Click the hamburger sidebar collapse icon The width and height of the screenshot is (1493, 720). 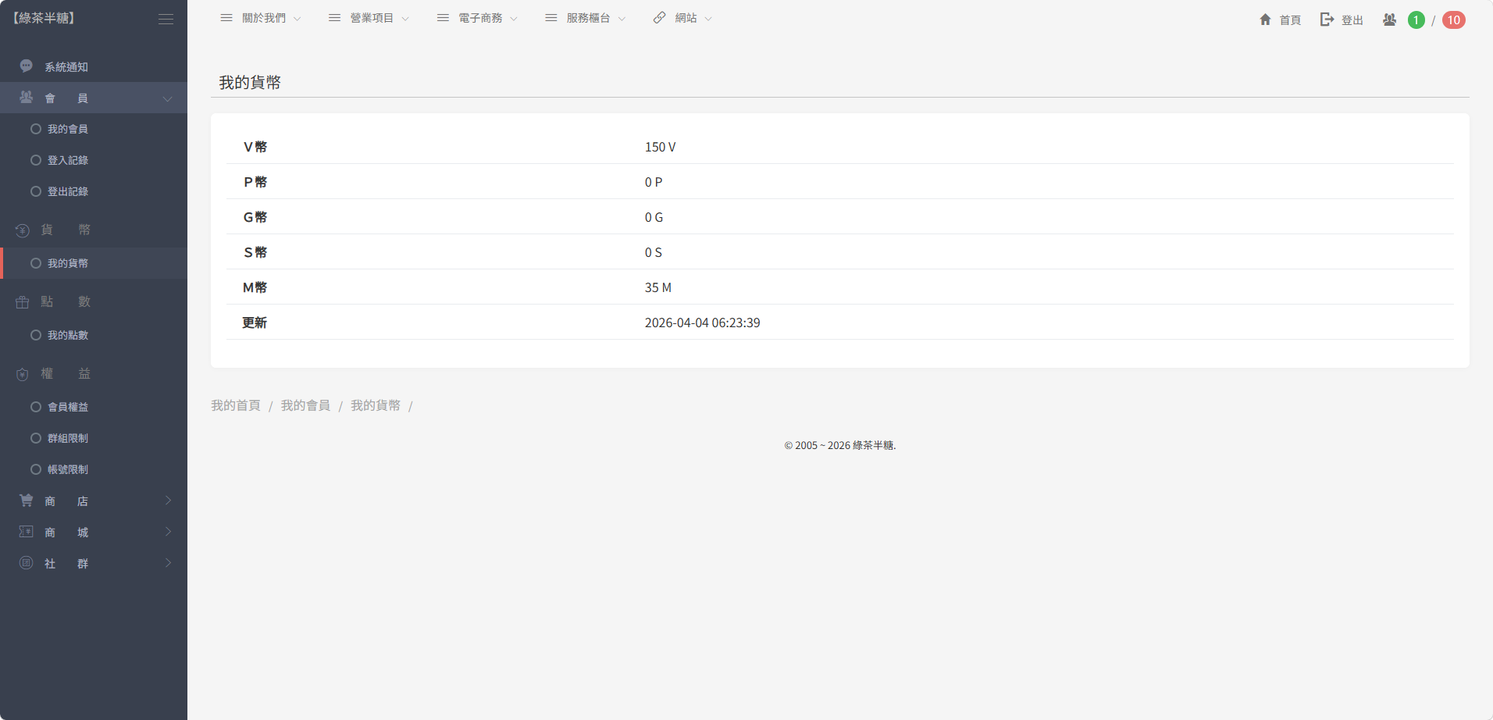166,19
